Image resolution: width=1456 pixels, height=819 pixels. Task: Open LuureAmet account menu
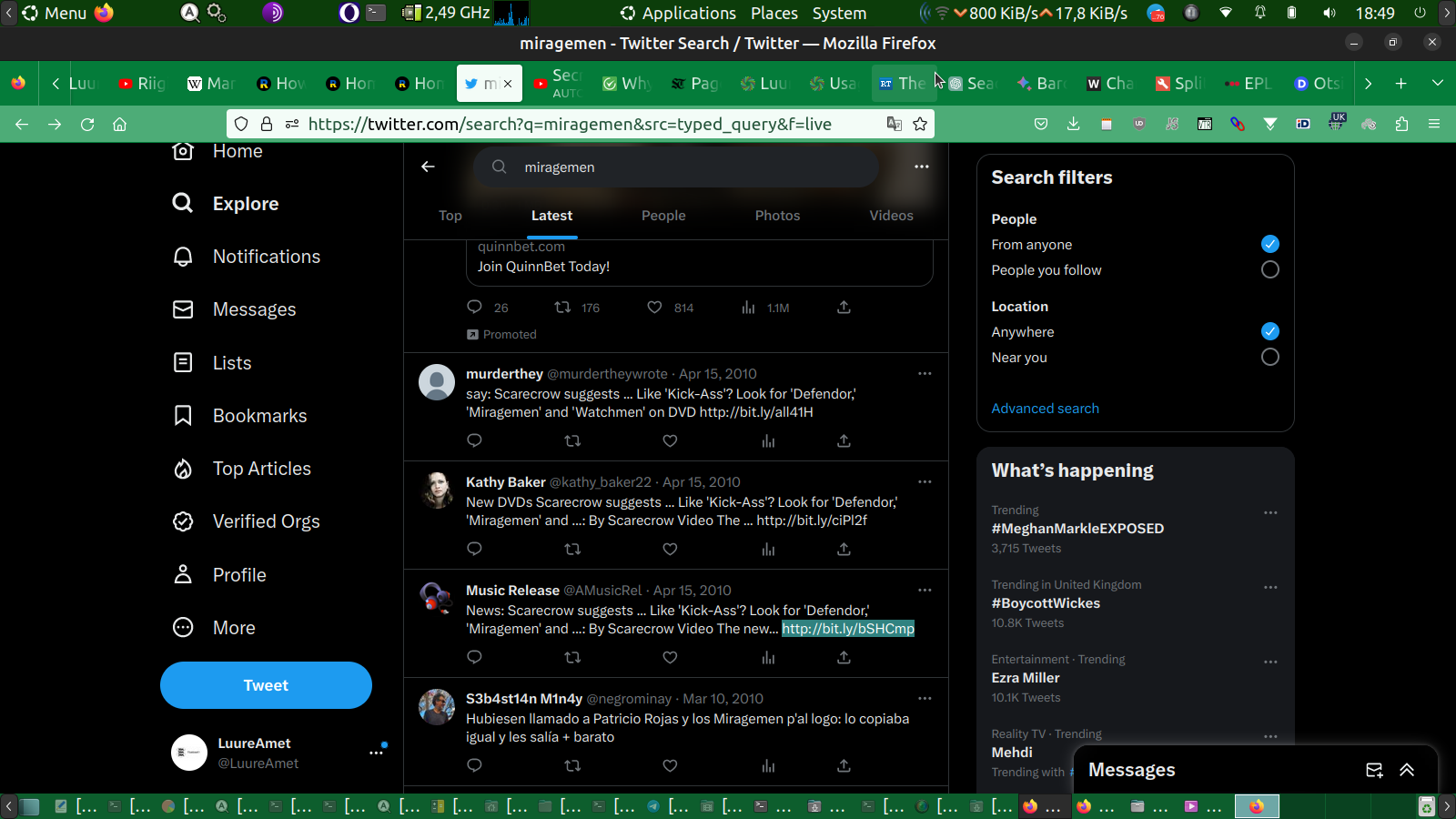(266, 753)
